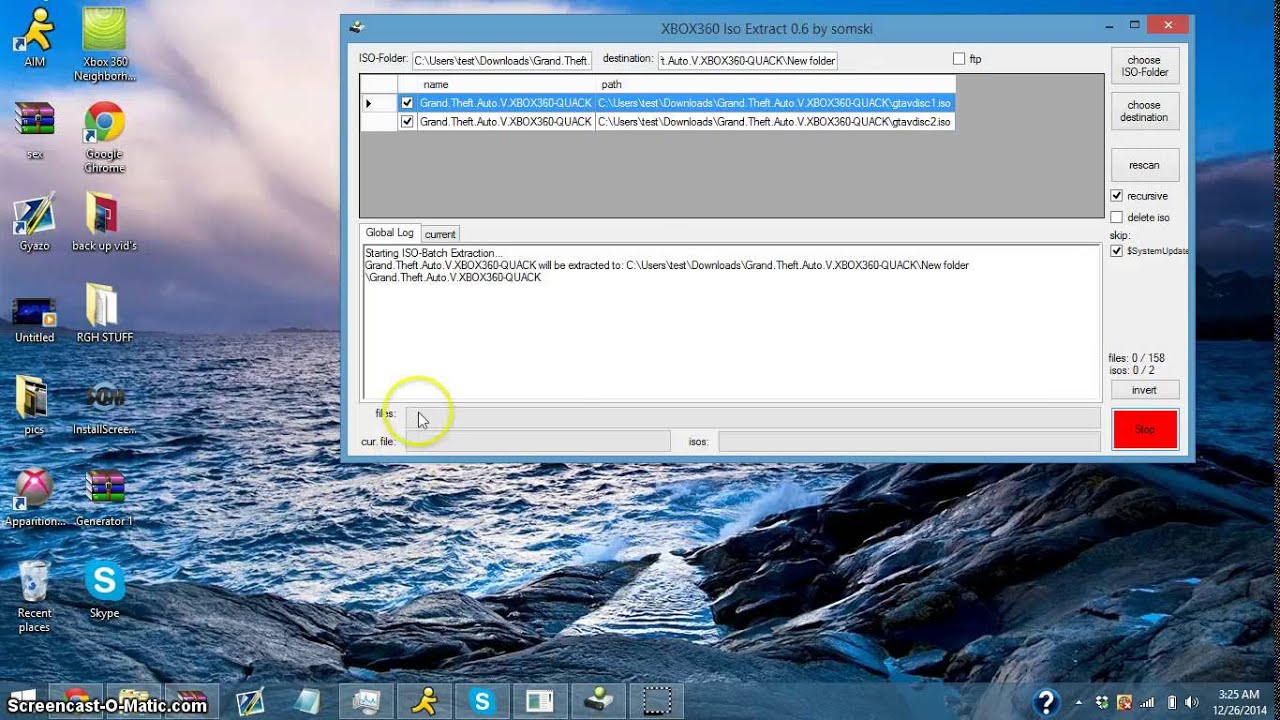Uncheck the gtavdisc2.iso row checkbox
This screenshot has width=1280, height=720.
tap(407, 122)
